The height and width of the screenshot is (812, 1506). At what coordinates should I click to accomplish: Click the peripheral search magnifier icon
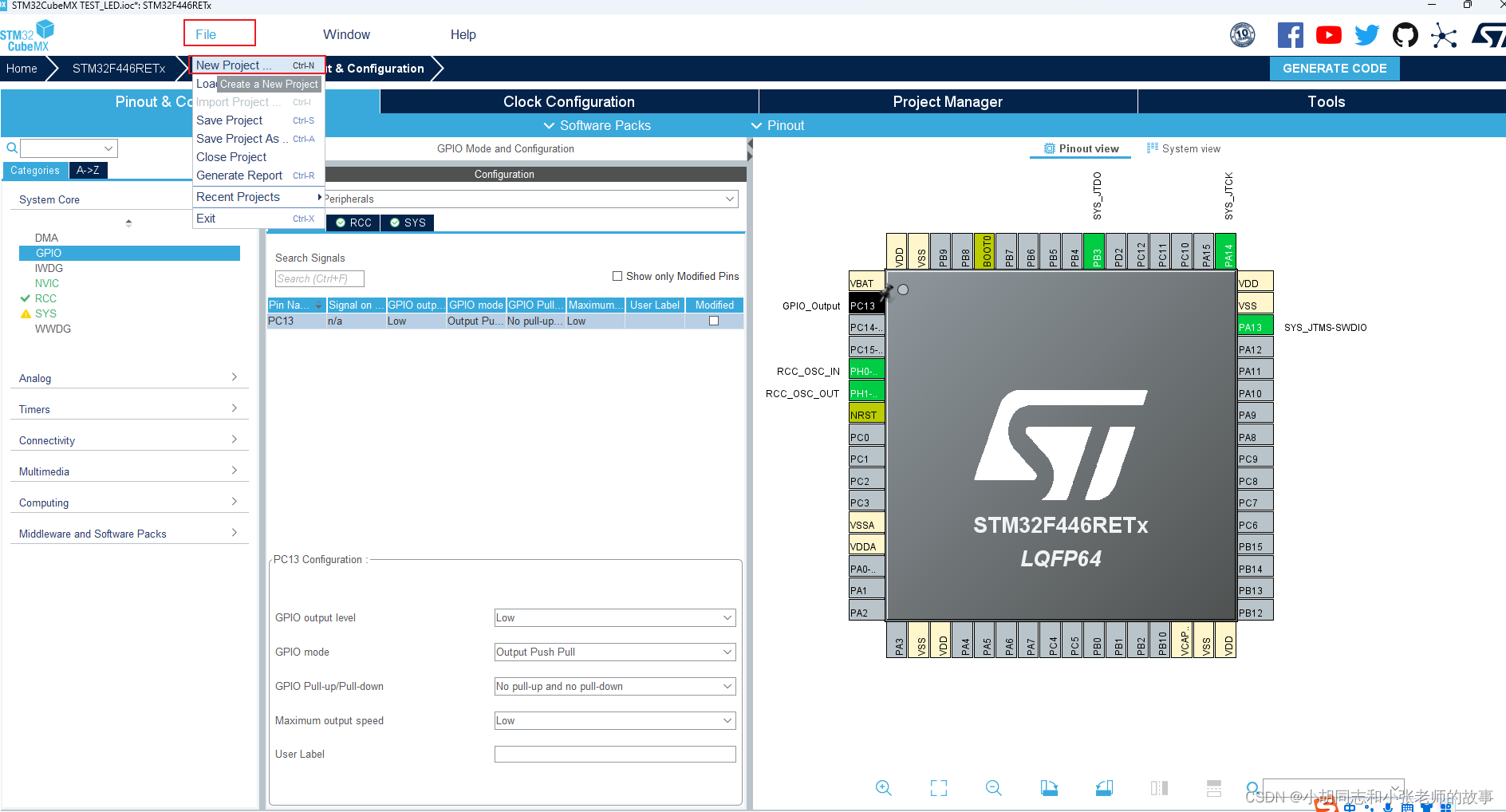coord(12,148)
